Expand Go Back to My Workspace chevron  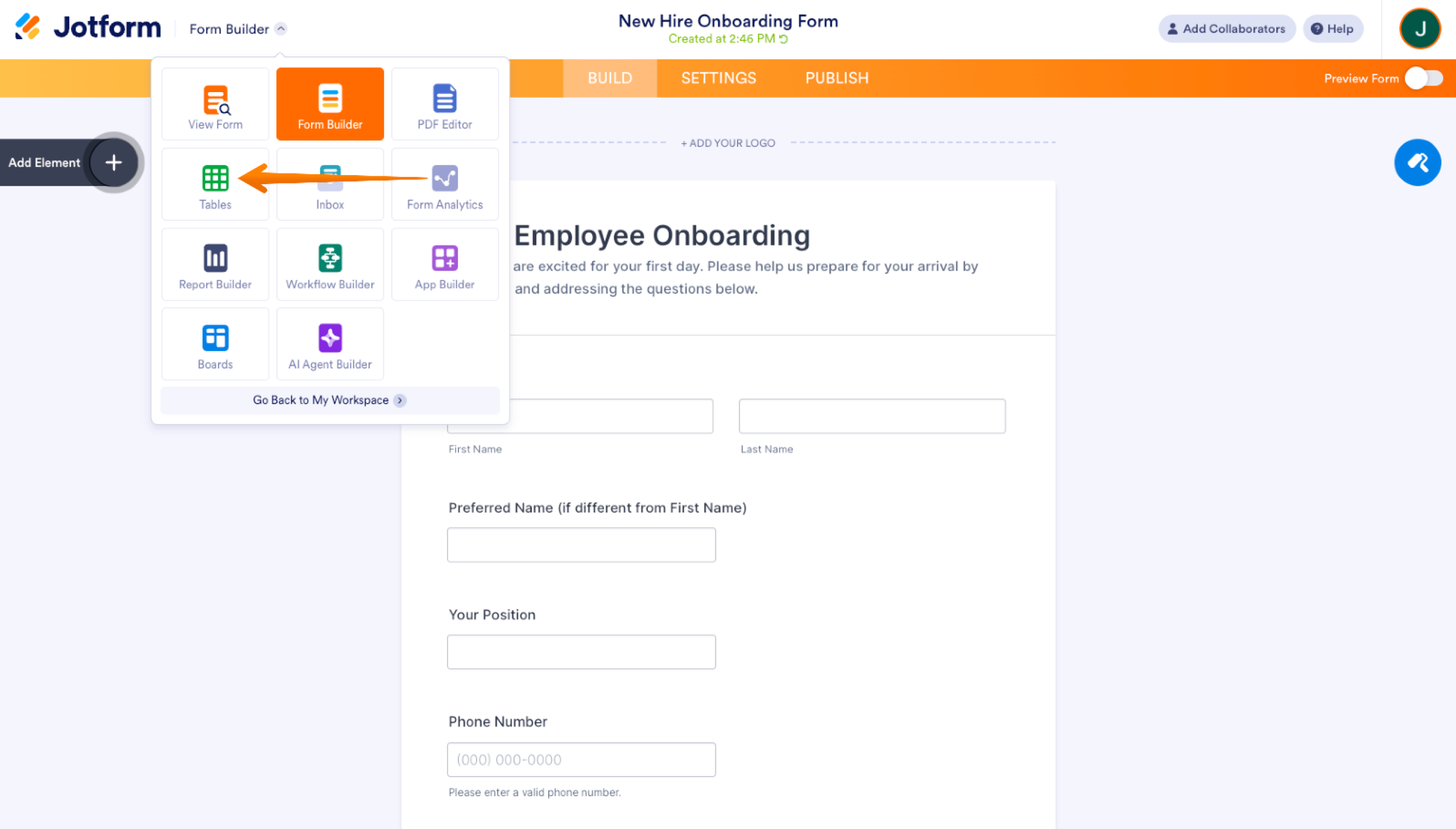400,400
